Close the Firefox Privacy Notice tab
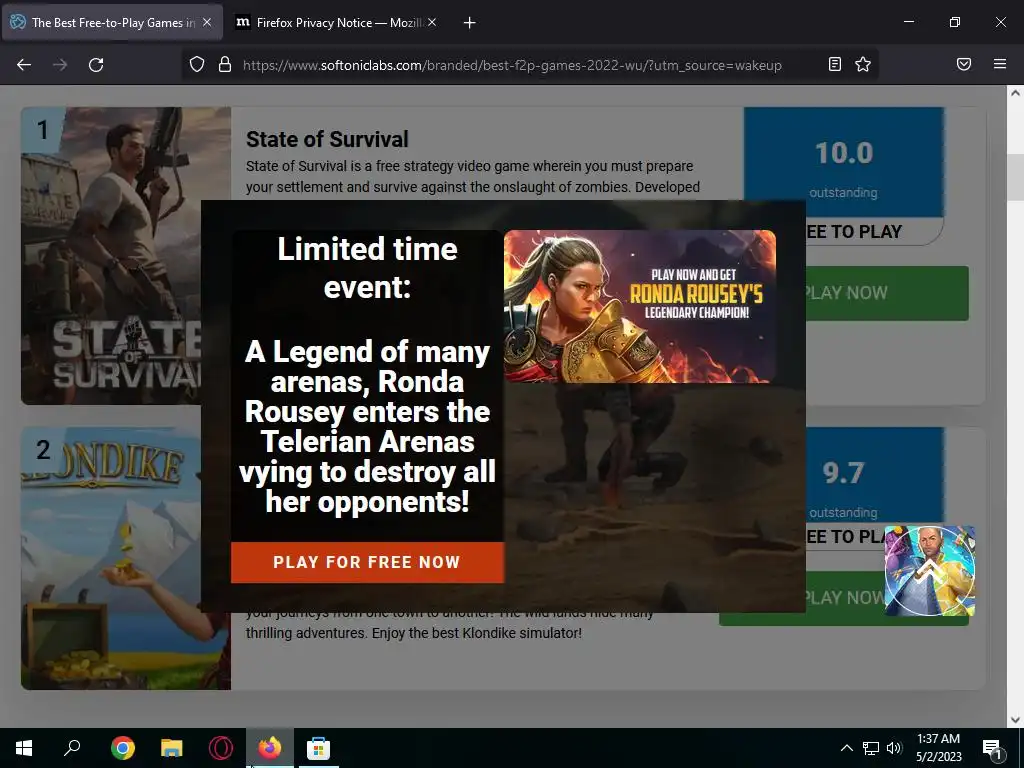 click(432, 22)
